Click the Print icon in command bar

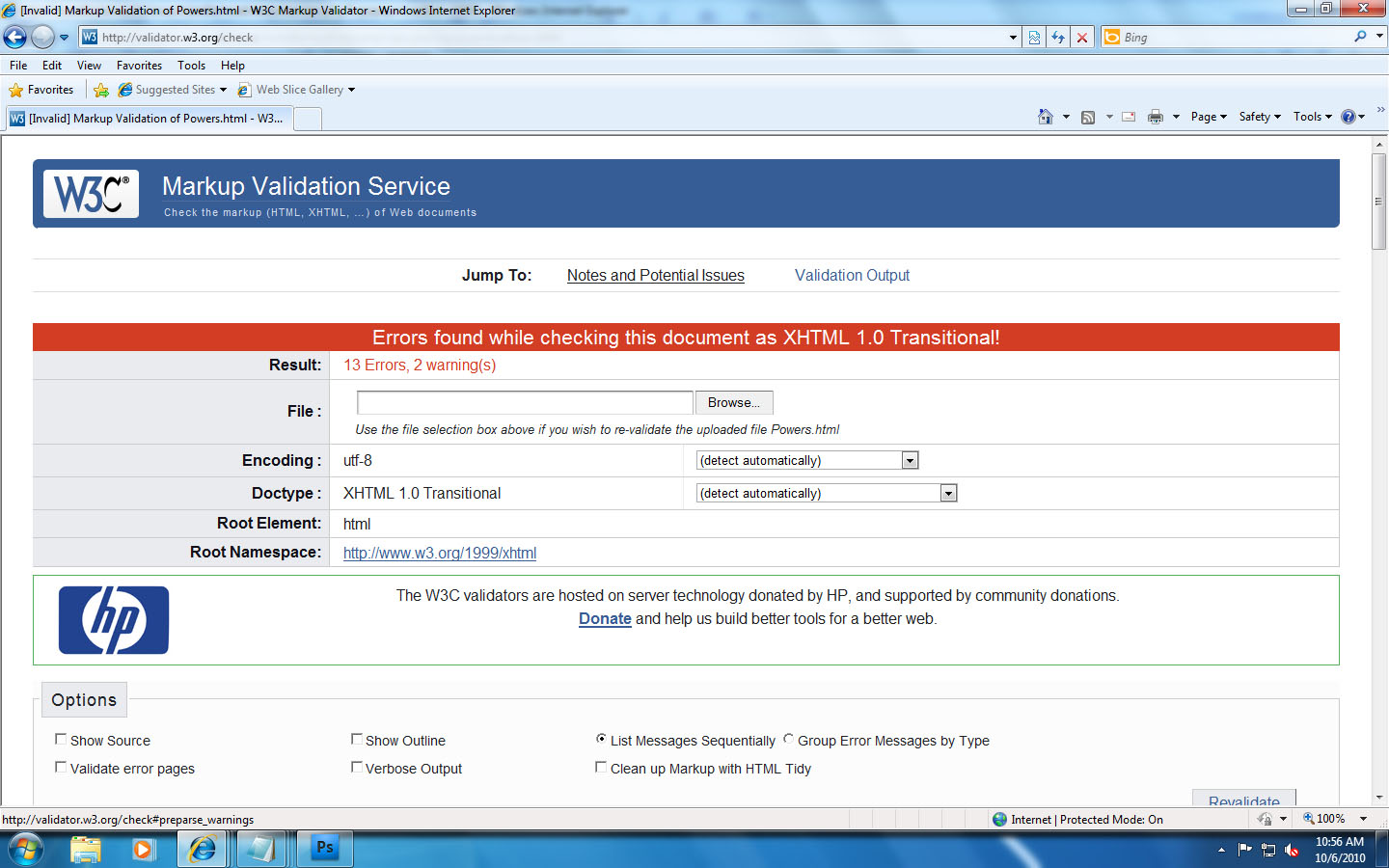coord(1155,117)
